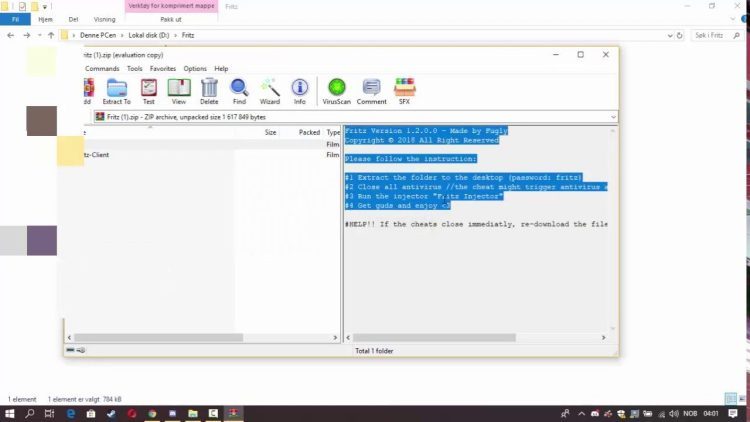
Task: Open Microsoft Store from taskbar
Action: point(91,413)
